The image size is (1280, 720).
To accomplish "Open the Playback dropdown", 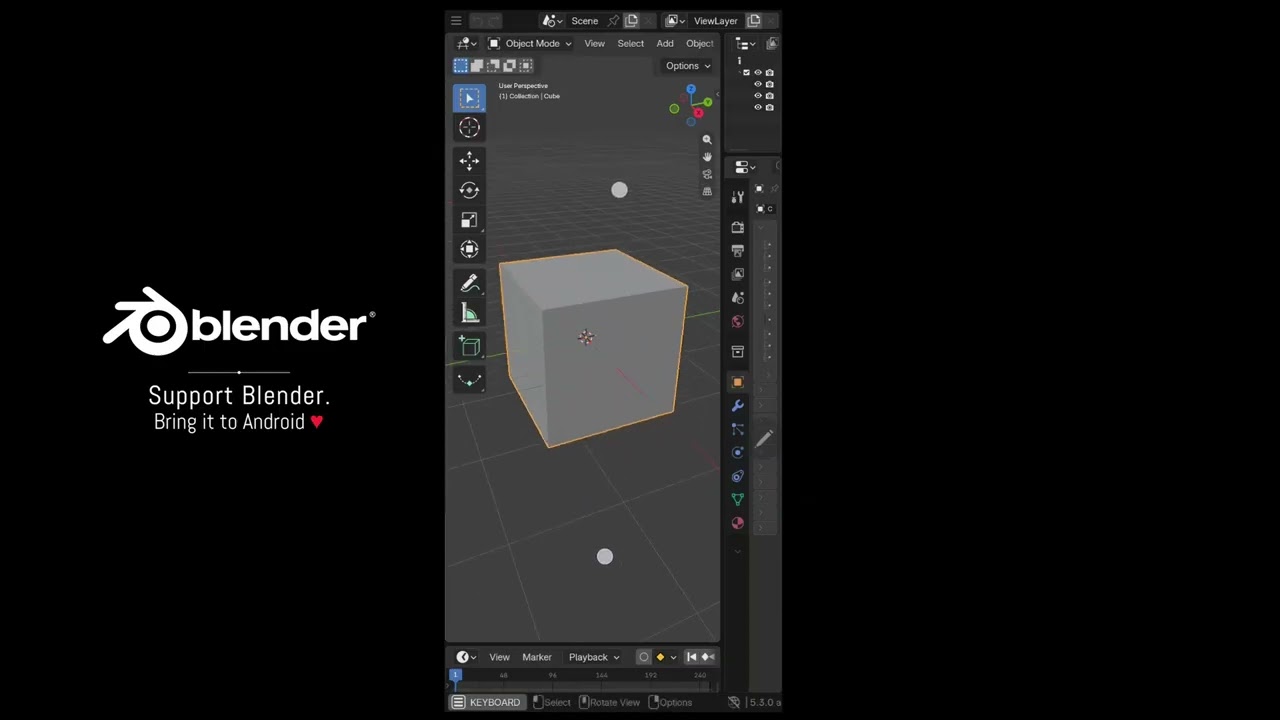I will (594, 657).
